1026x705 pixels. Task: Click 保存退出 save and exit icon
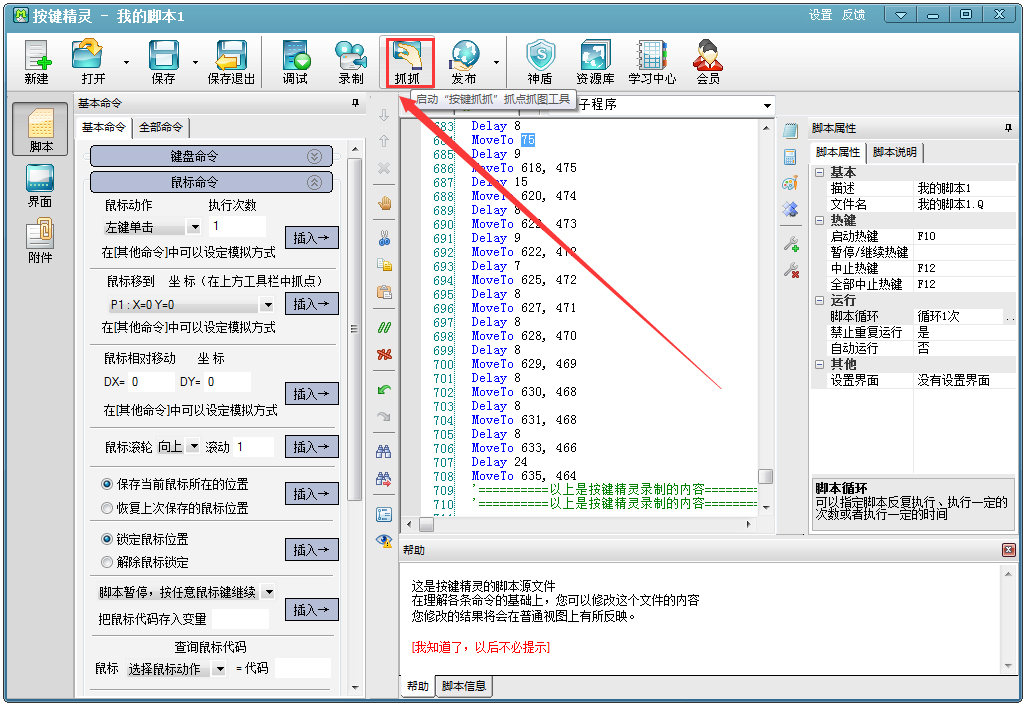coord(231,62)
